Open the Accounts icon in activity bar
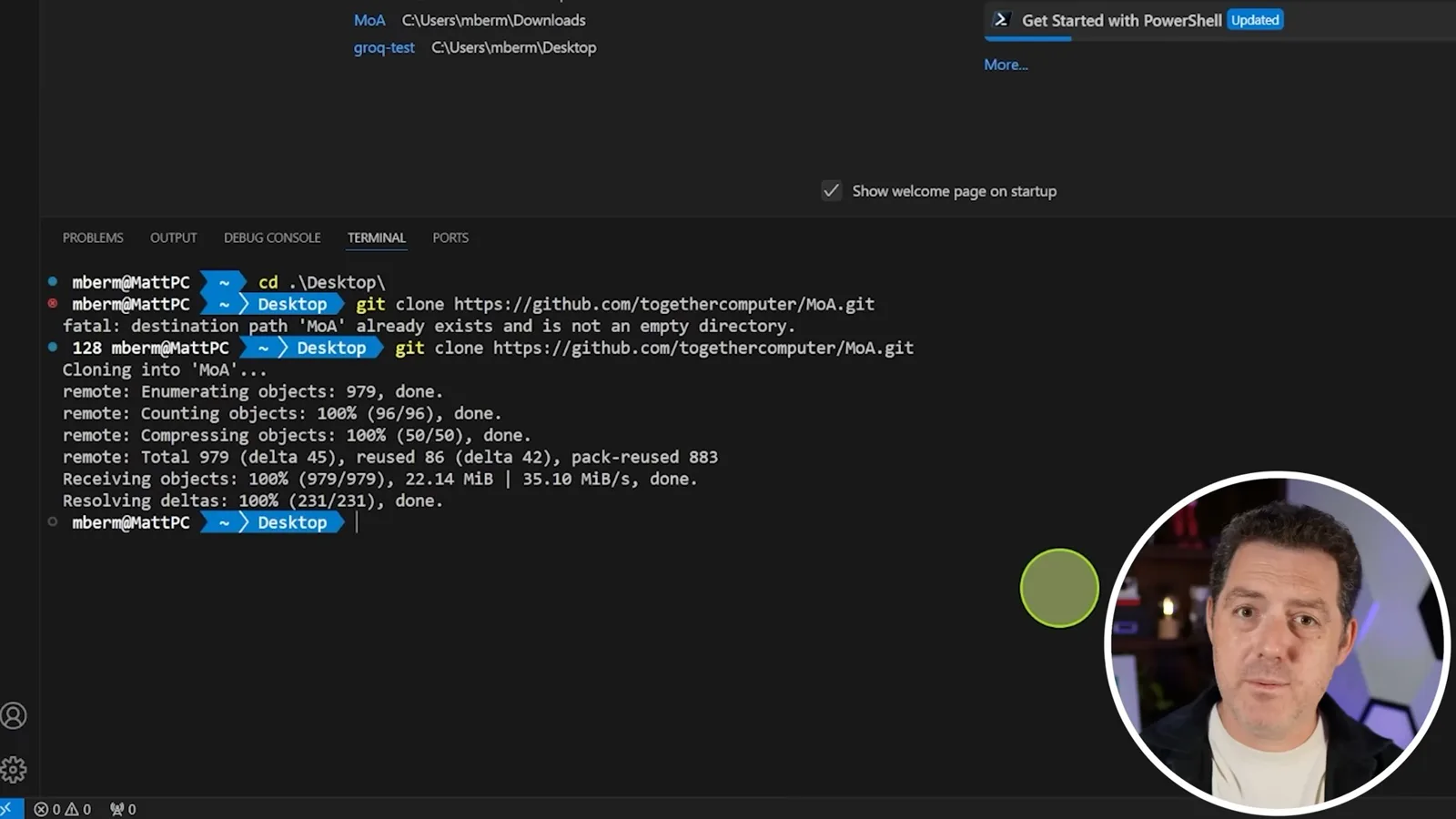1456x819 pixels. (x=14, y=716)
